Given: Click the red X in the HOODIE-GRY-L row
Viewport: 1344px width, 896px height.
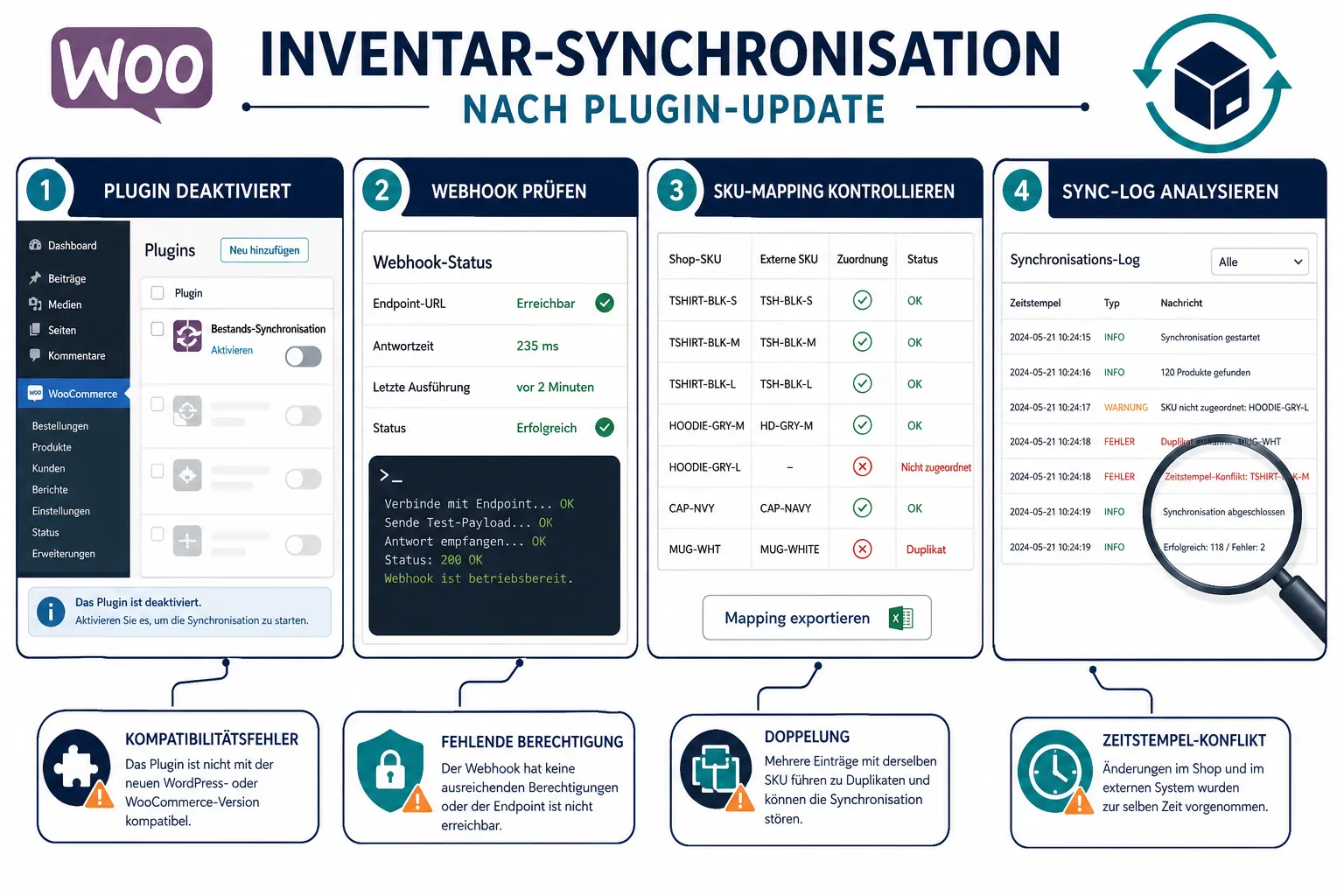Looking at the screenshot, I should (x=863, y=466).
